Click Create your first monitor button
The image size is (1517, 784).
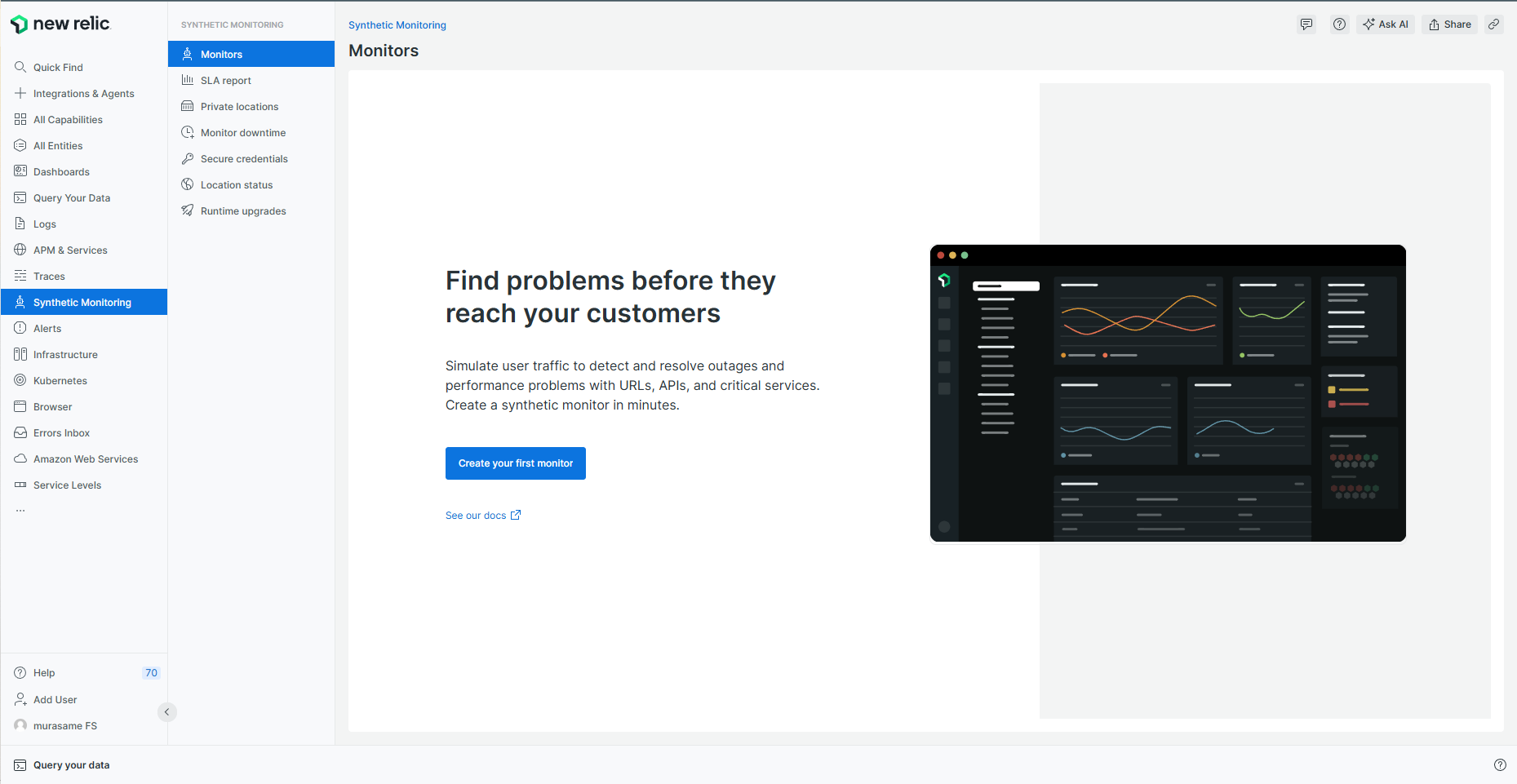coord(516,463)
